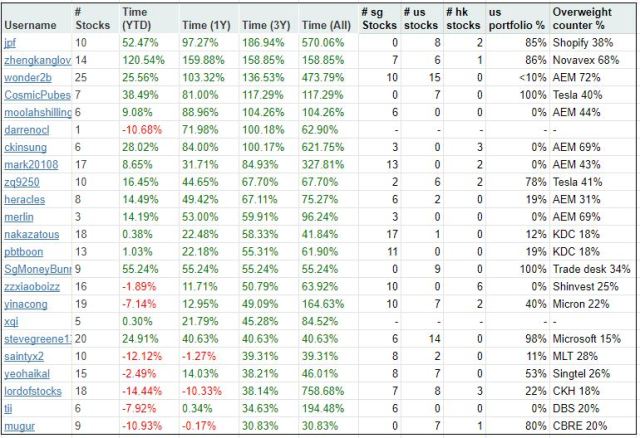Viewport: 640px width, 438px height.
Task: Open moolahshilling user link
Action: click(x=37, y=112)
